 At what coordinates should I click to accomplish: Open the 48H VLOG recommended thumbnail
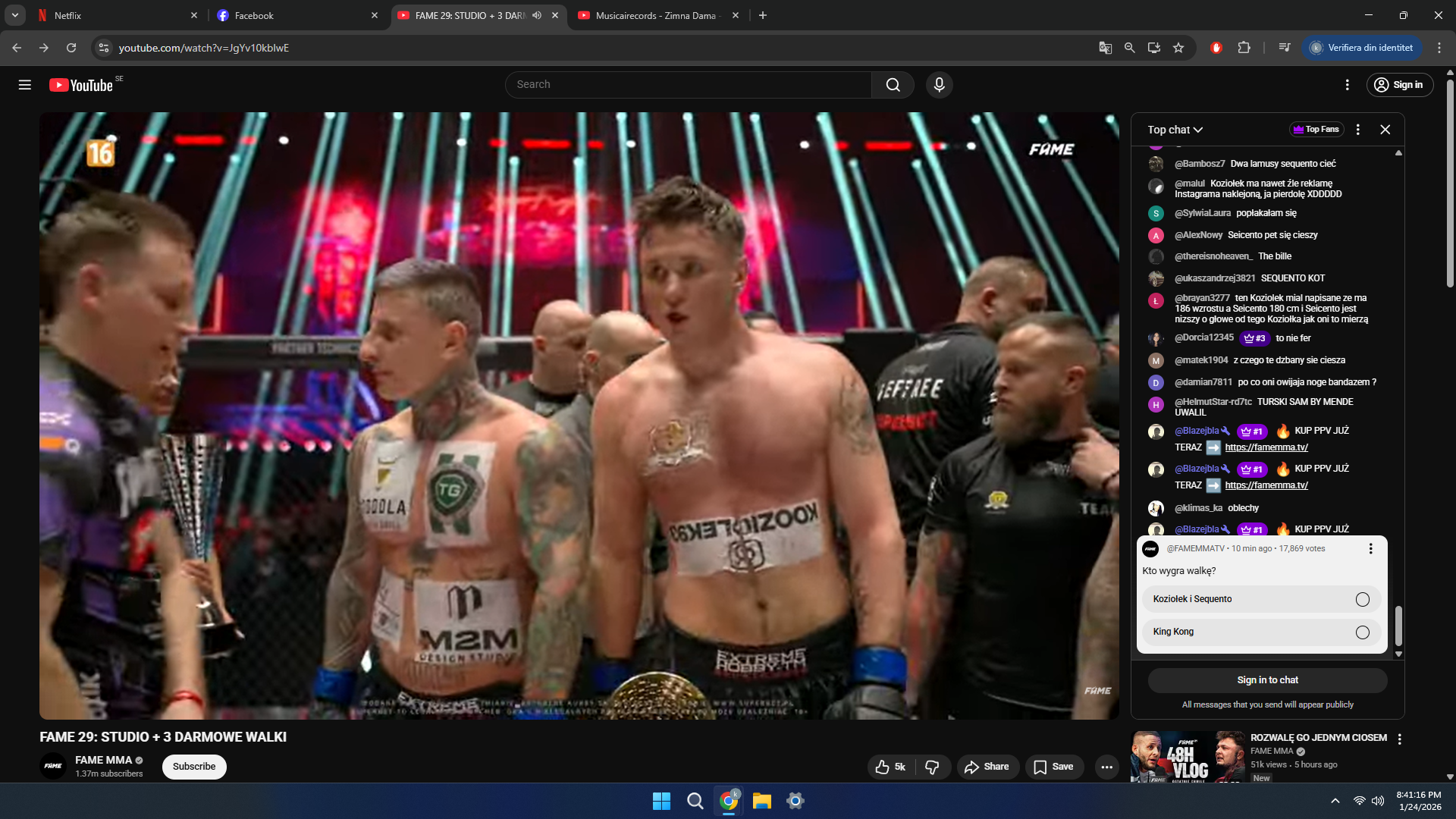coord(1187,757)
